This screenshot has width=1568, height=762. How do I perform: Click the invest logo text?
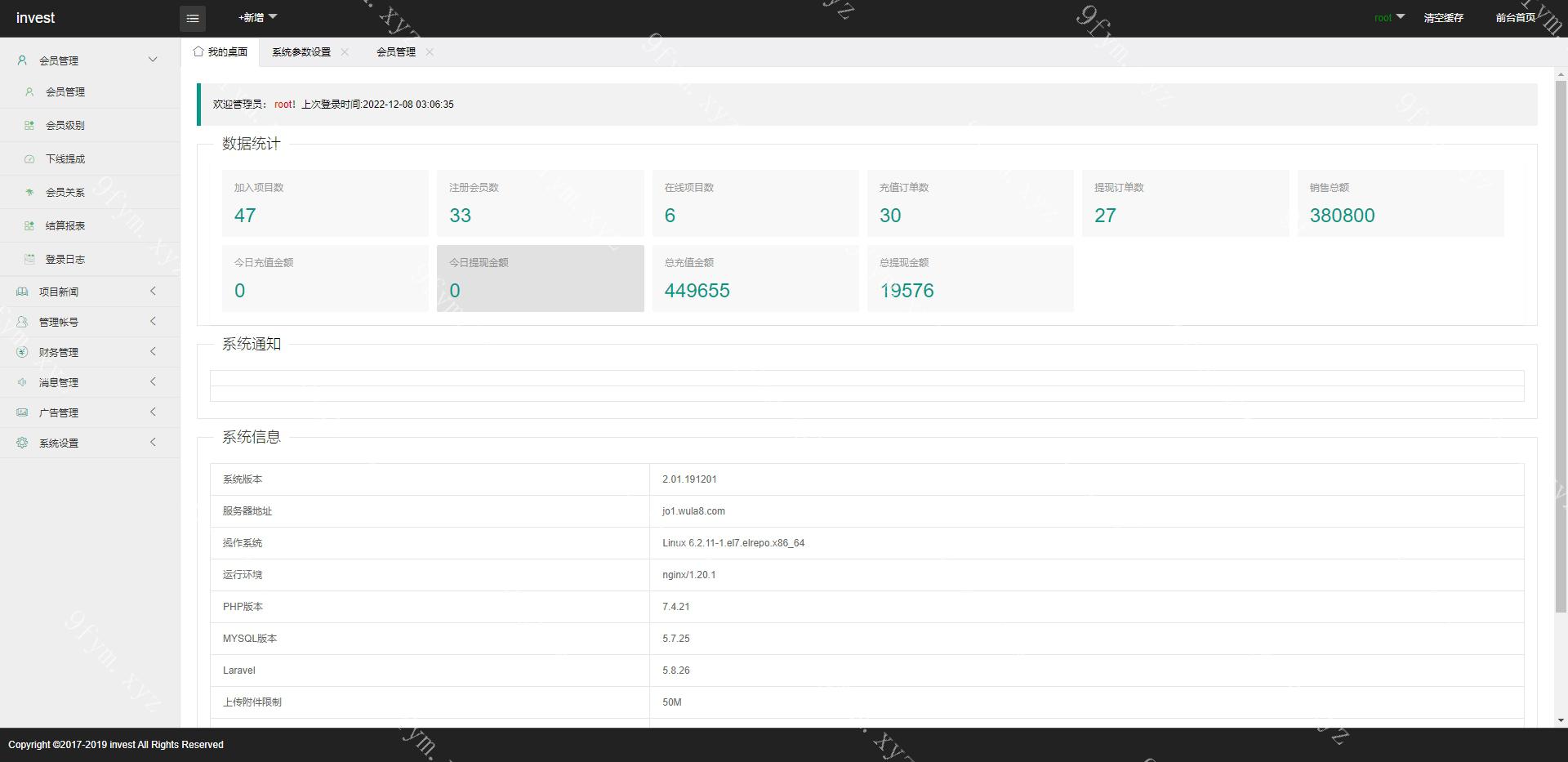(x=36, y=18)
